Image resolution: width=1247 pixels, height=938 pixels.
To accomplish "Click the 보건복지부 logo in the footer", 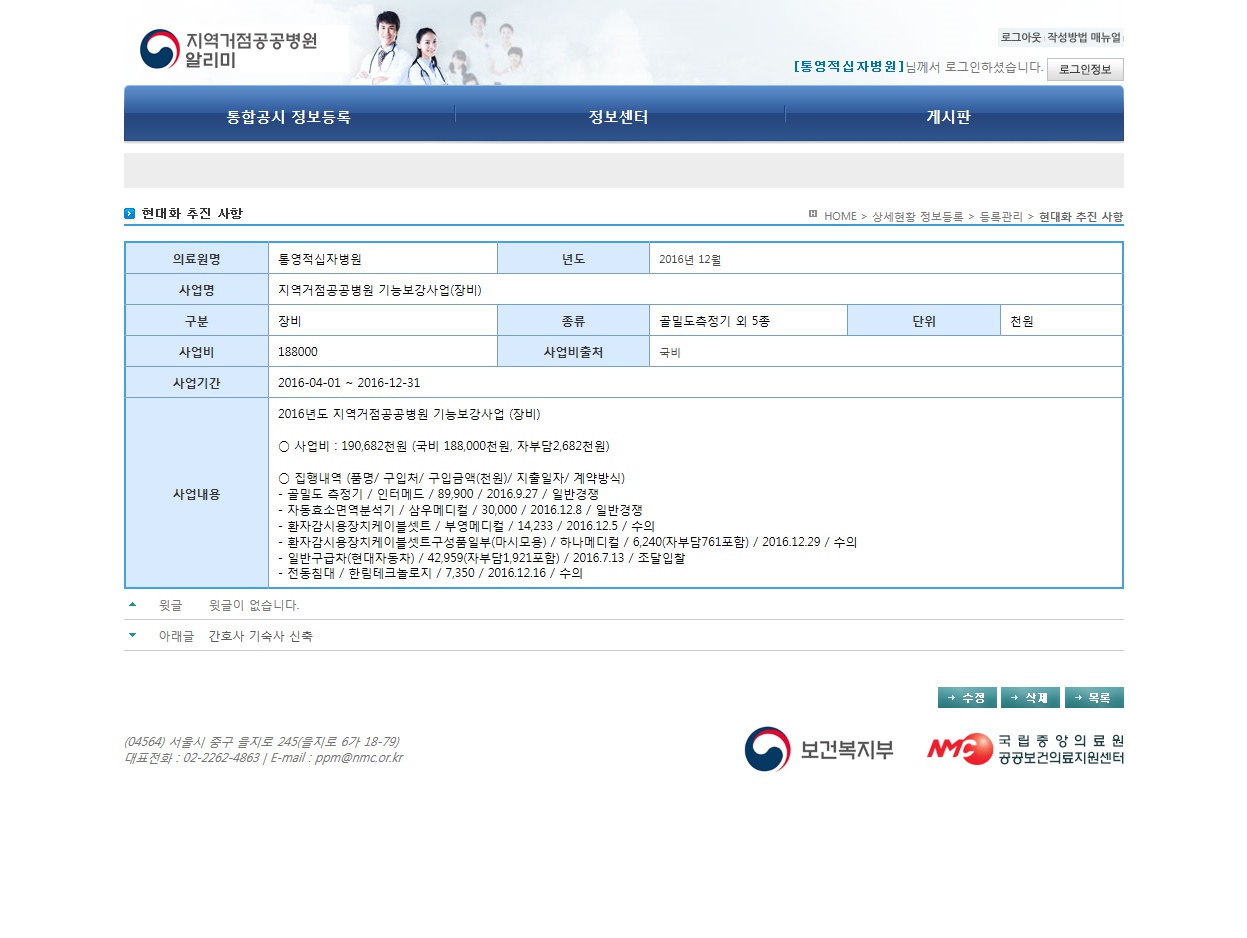I will 819,749.
